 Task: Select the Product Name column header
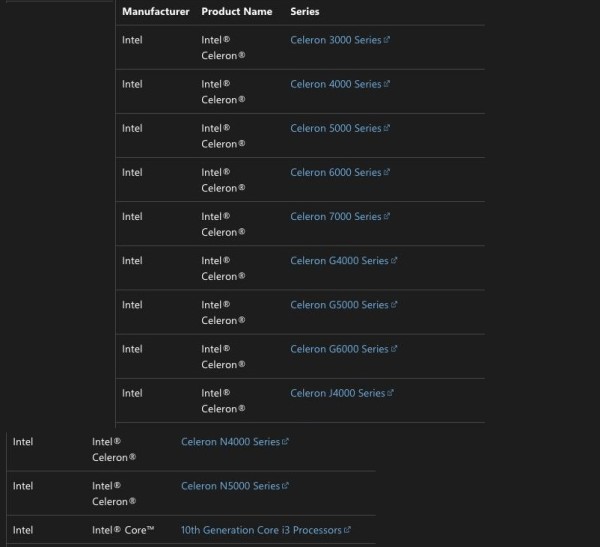tap(237, 11)
